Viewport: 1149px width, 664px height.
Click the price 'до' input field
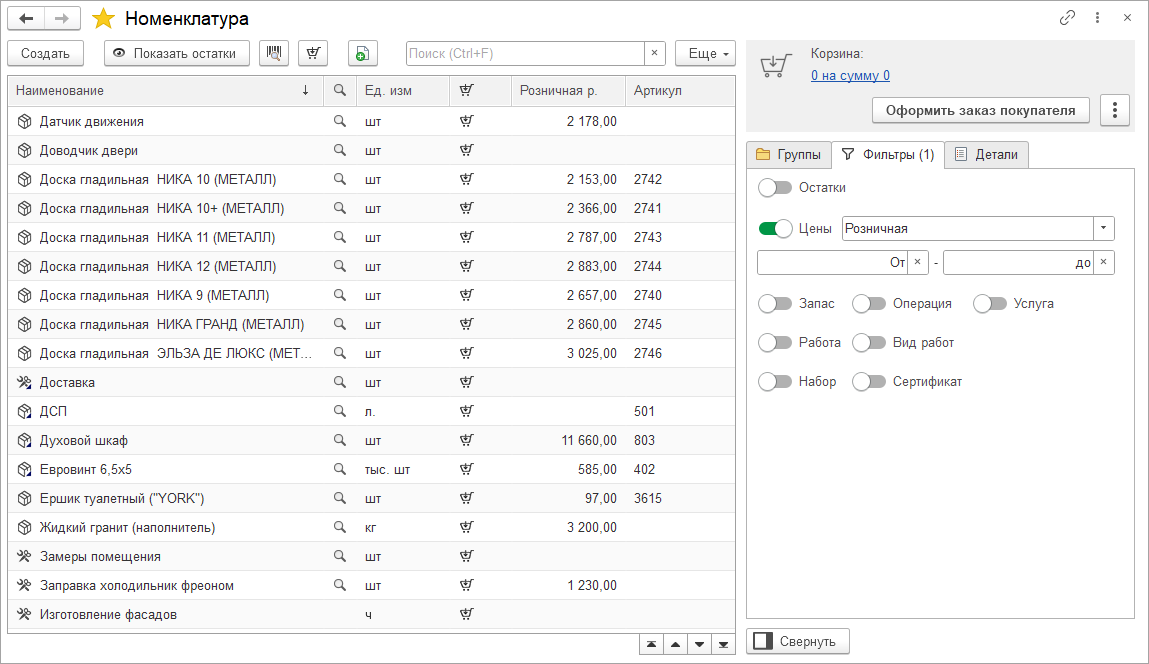[x=1019, y=262]
